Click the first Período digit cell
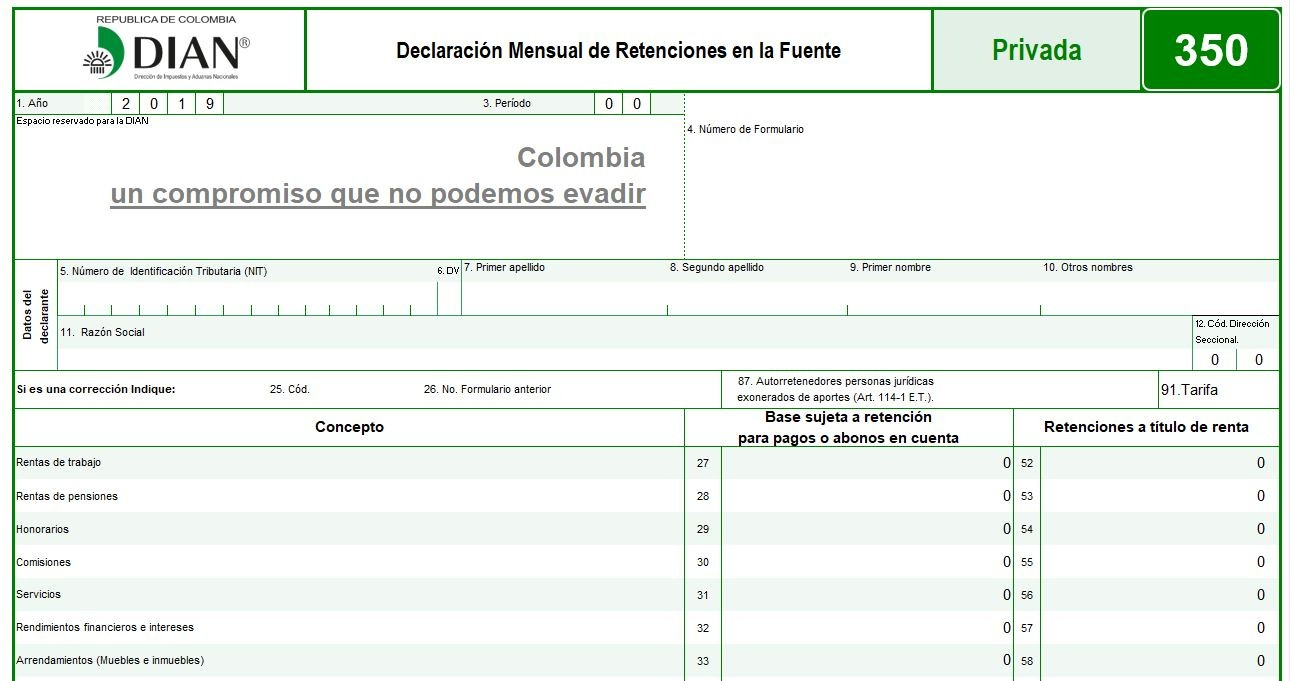 [x=608, y=103]
